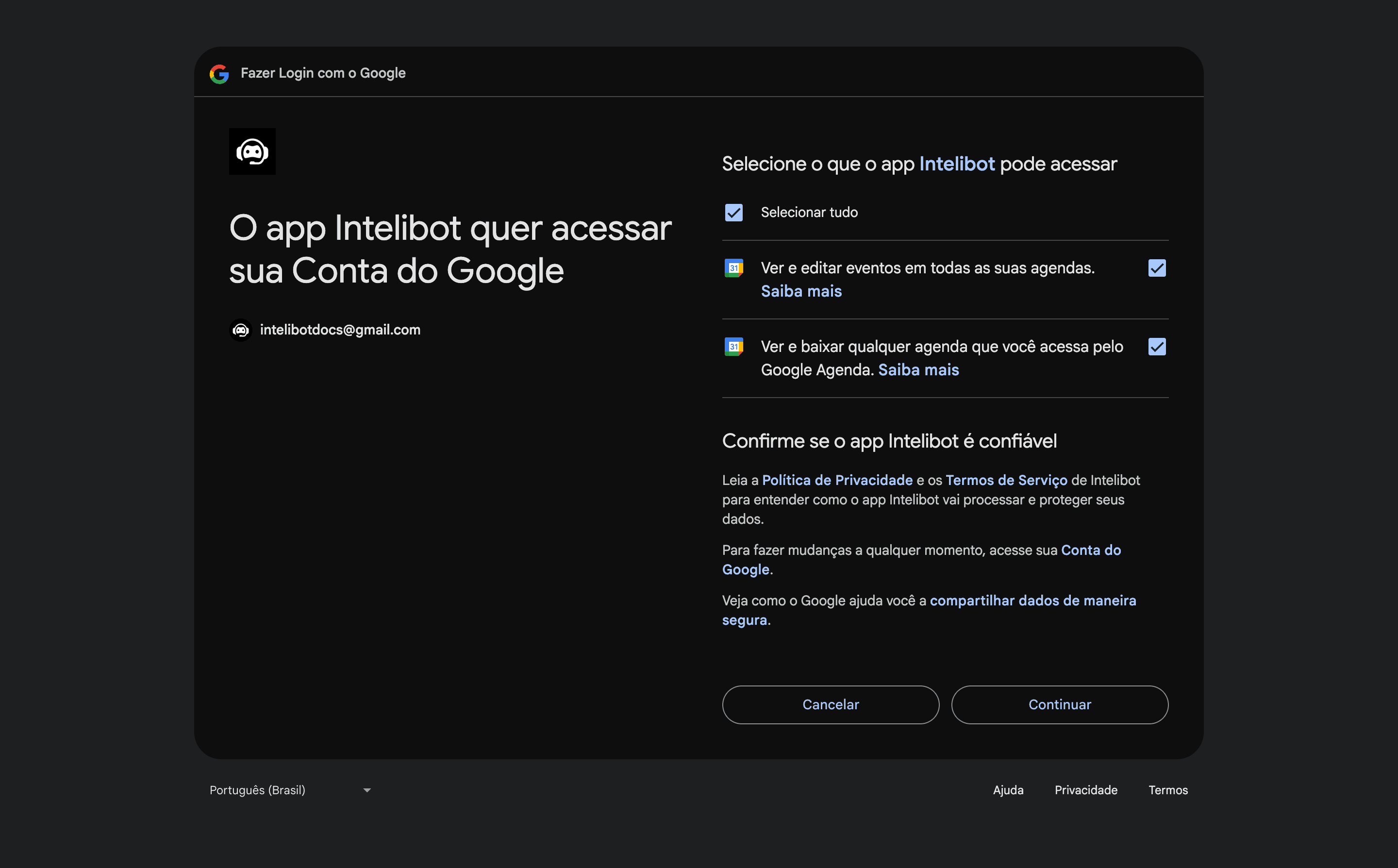This screenshot has height=868, width=1398.
Task: Click the 'Selecionar tudo' label text
Action: click(x=809, y=213)
